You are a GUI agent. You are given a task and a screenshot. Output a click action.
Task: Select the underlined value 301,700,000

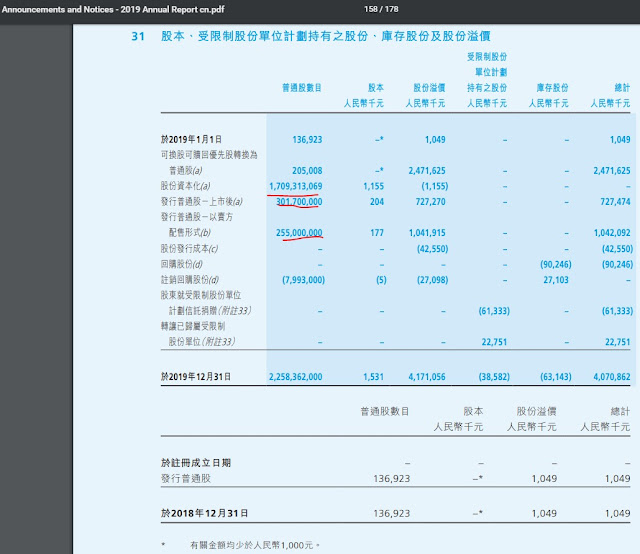299,202
